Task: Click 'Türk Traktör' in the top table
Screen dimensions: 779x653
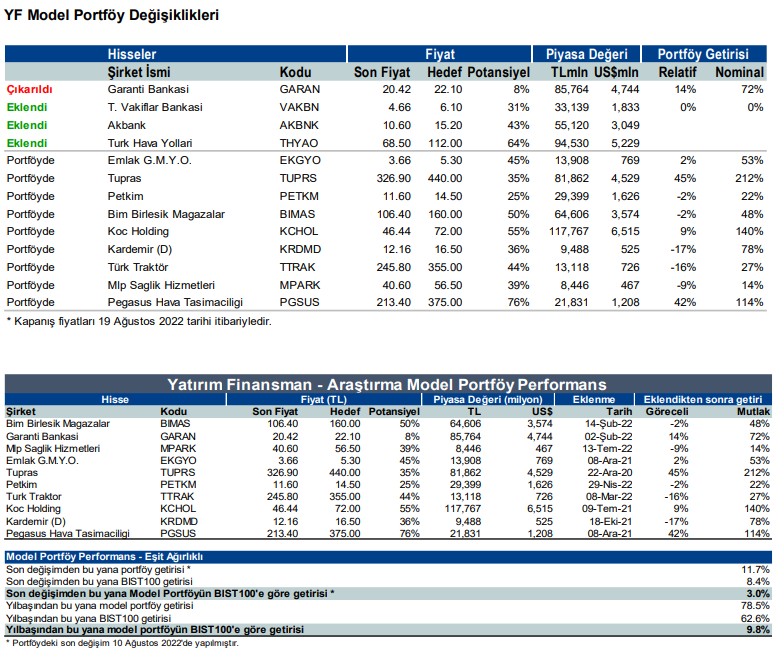Action: pos(138,267)
